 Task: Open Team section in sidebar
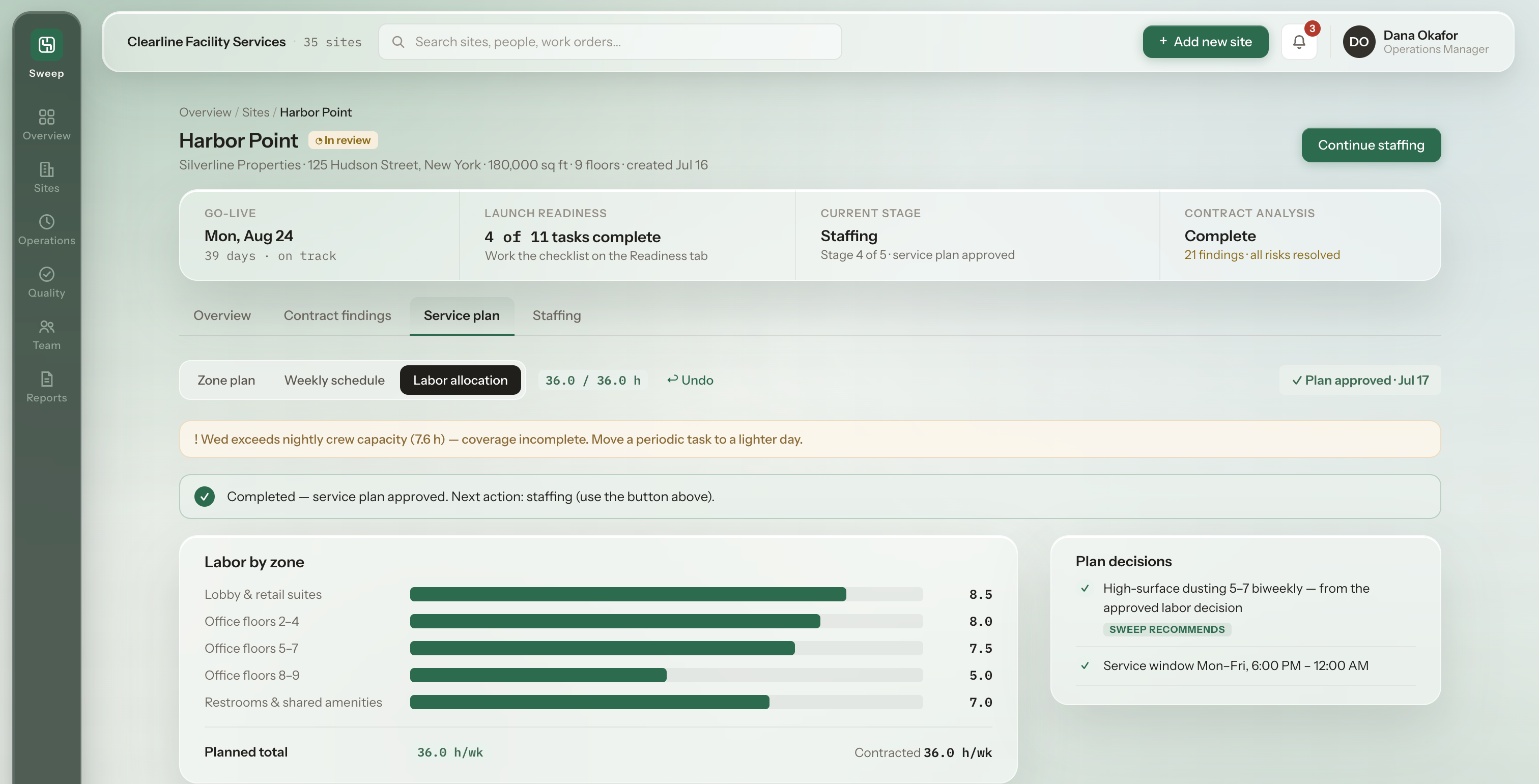[47, 335]
